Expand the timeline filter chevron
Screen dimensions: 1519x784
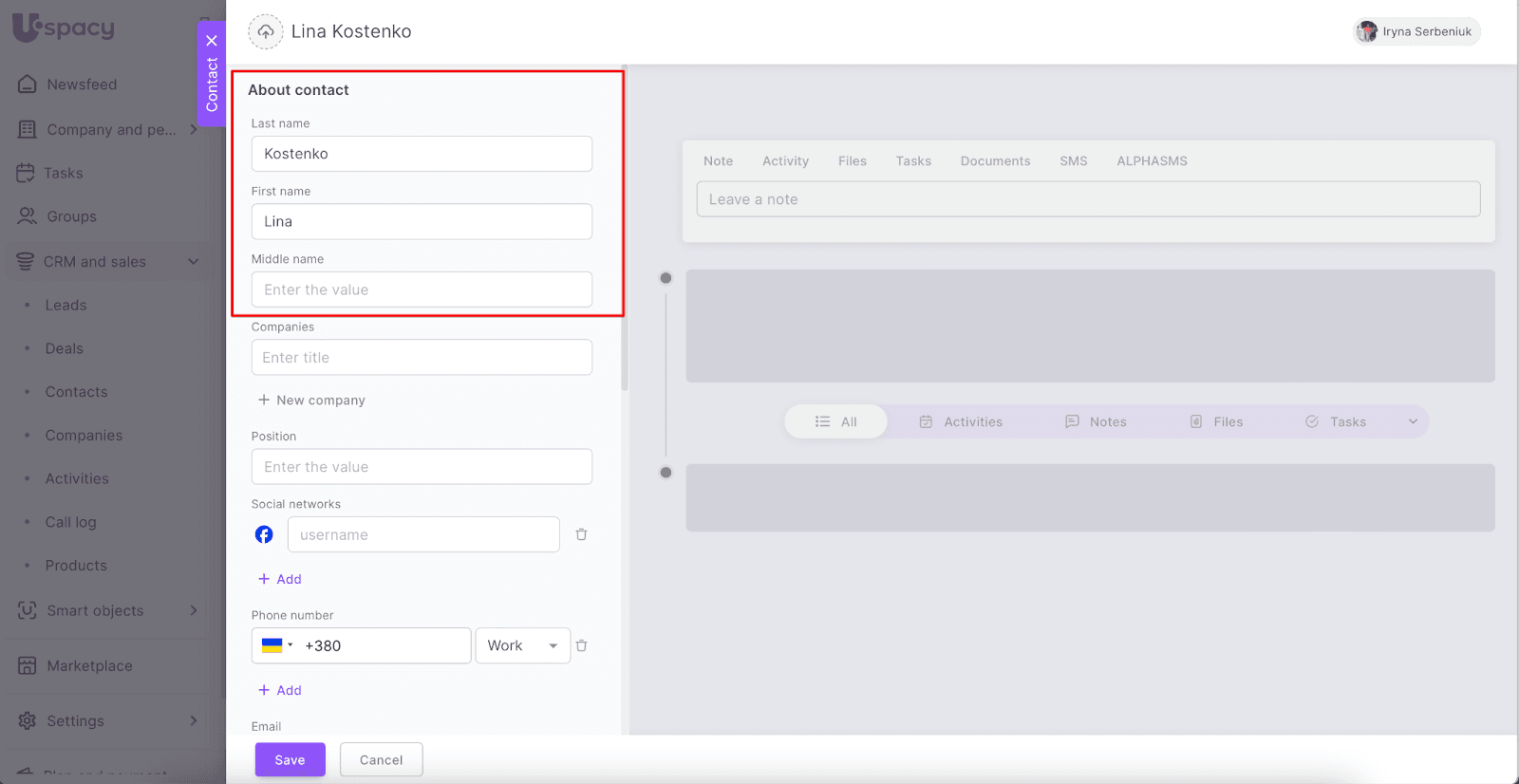[1413, 421]
